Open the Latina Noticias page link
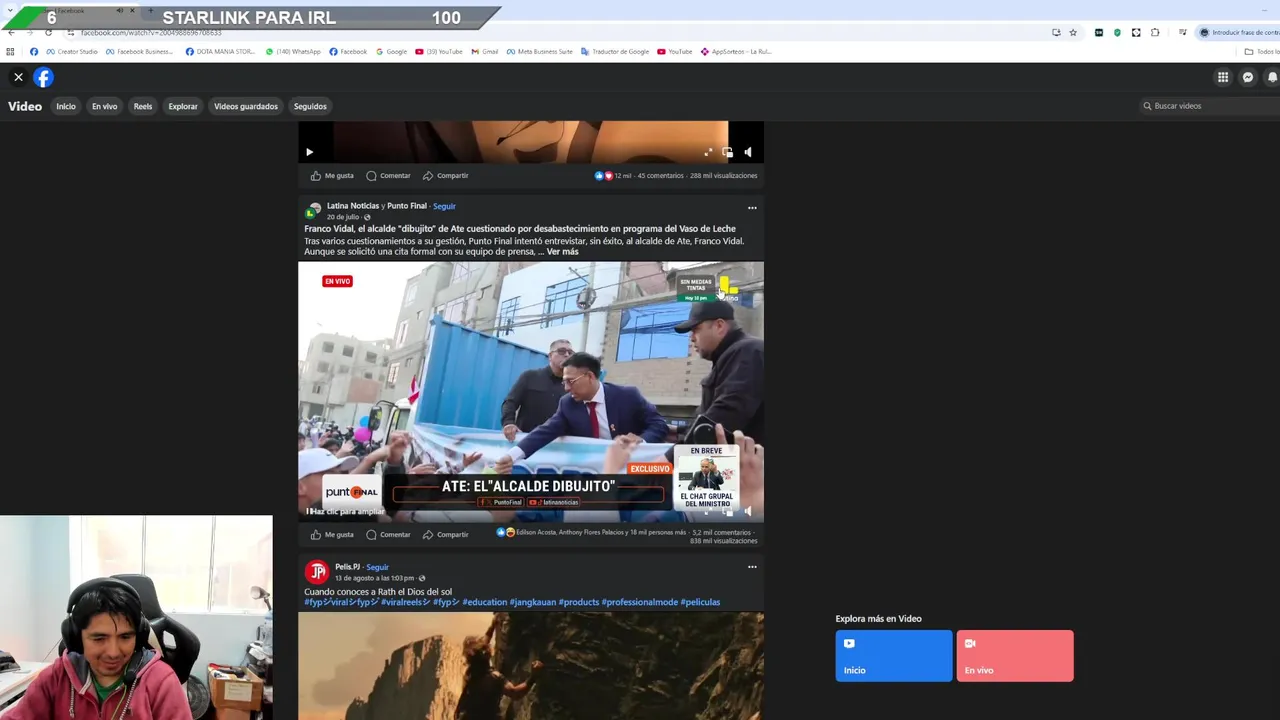The image size is (1280, 720). click(x=353, y=206)
